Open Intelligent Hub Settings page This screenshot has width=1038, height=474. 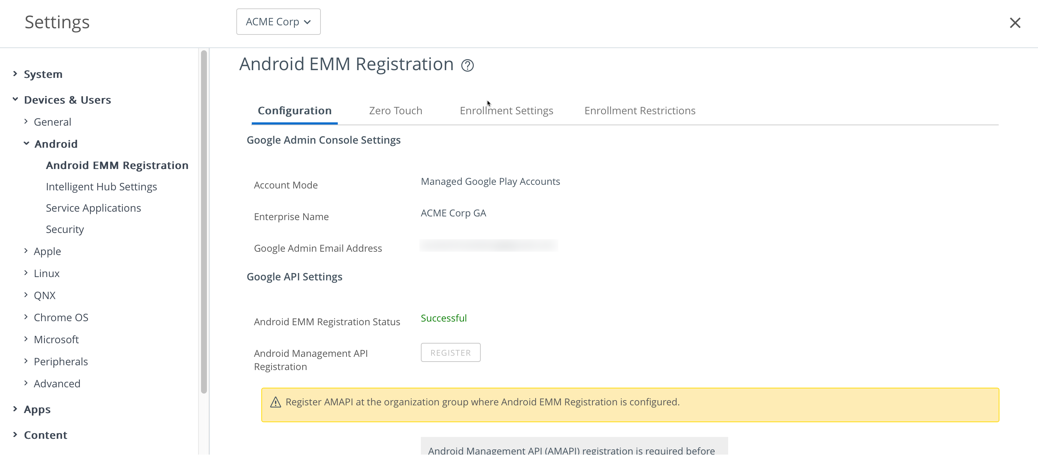pos(101,187)
